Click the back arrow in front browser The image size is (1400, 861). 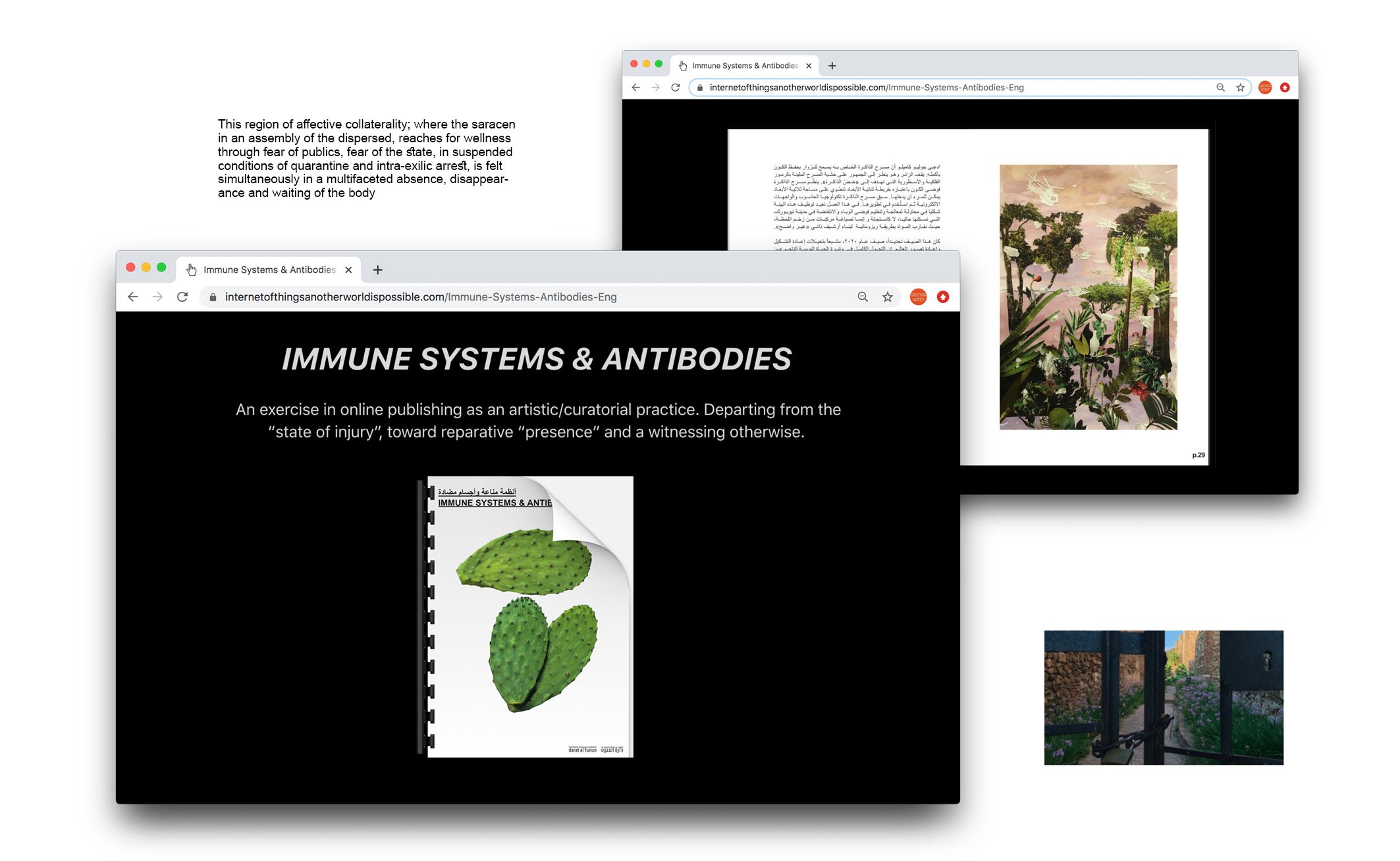pos(133,297)
